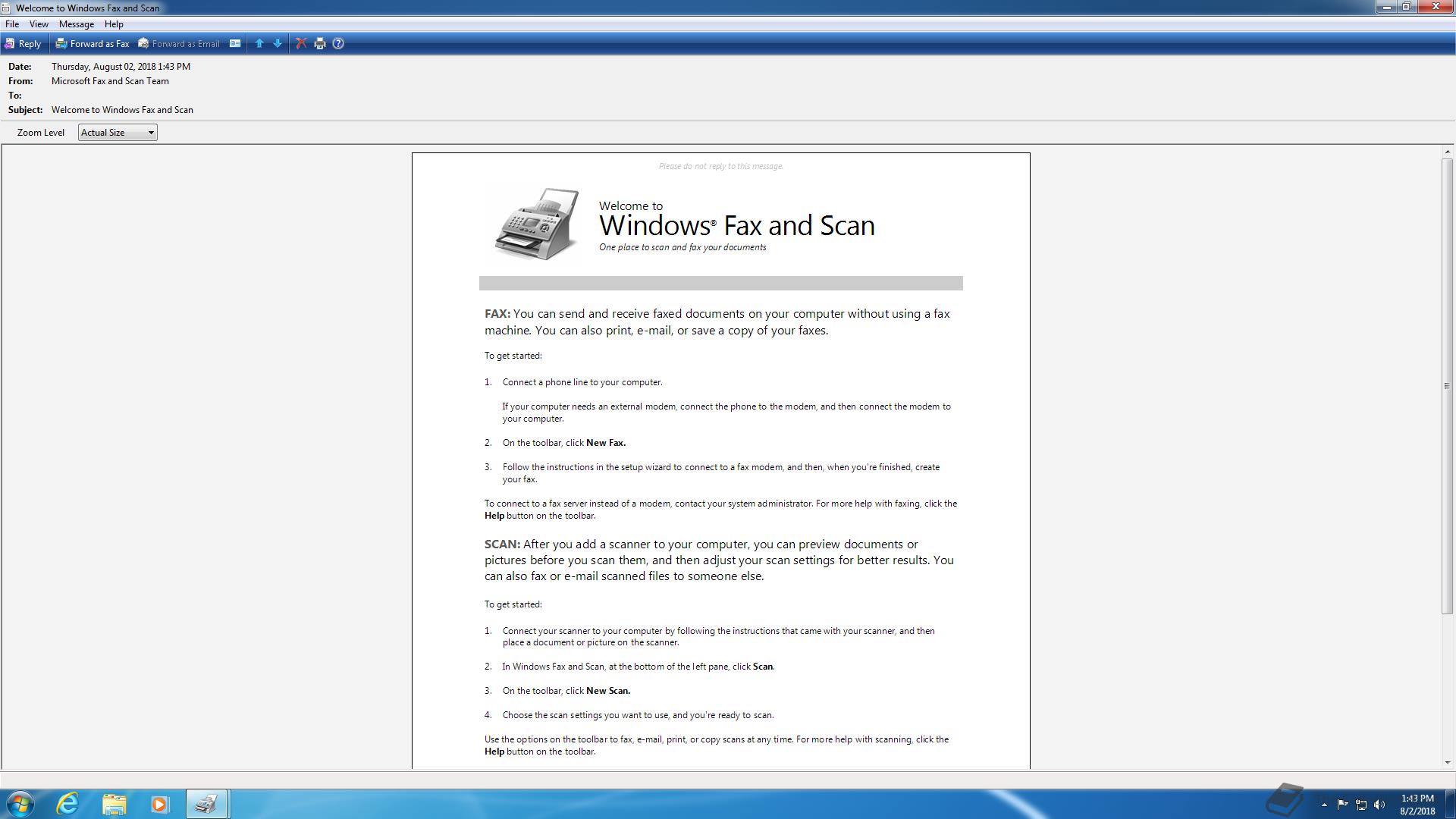The height and width of the screenshot is (819, 1456).
Task: Click 'Connect a phone line to your computer.'
Action: pos(582,382)
